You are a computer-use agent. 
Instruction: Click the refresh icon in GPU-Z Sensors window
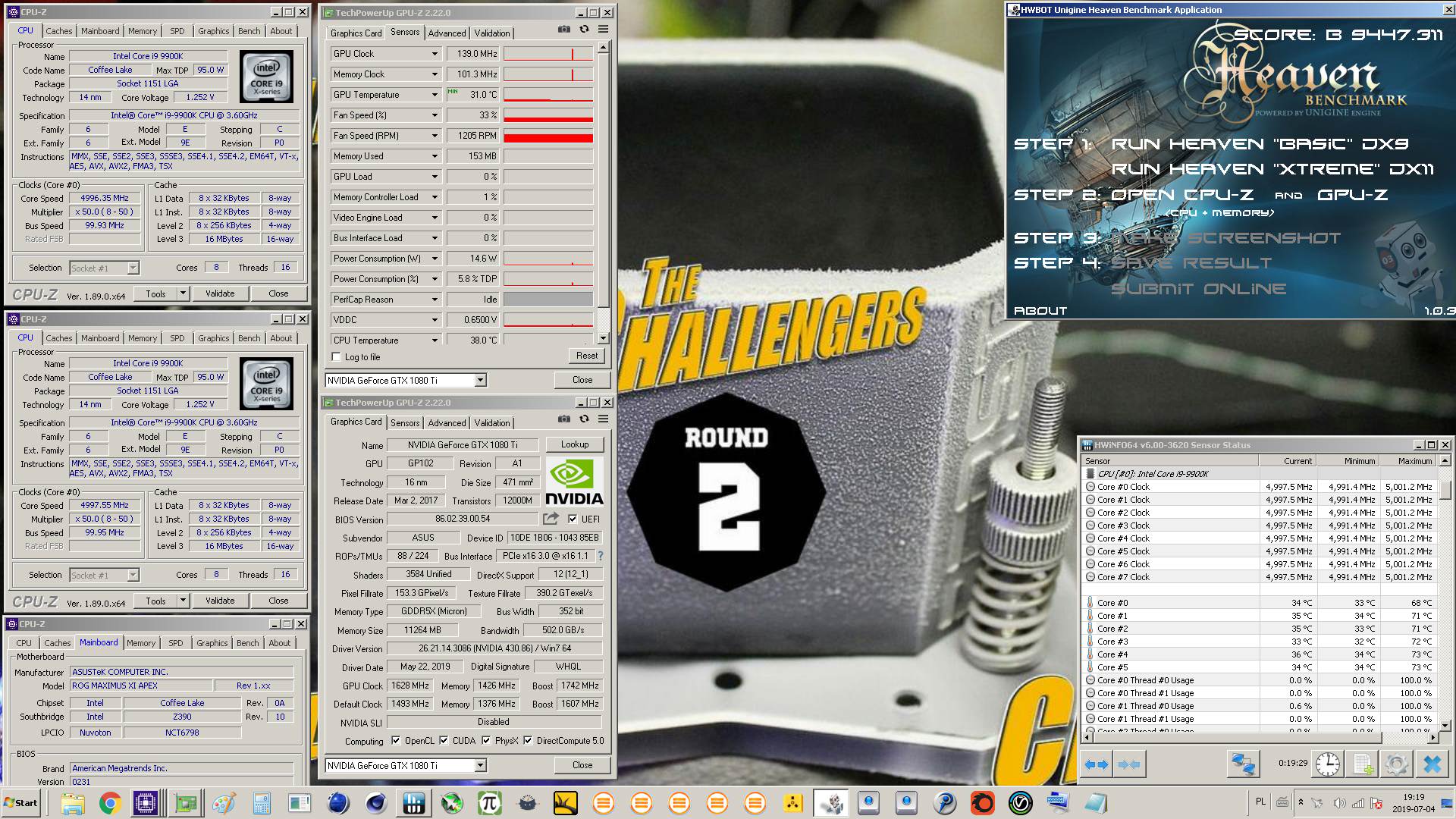pos(584,30)
